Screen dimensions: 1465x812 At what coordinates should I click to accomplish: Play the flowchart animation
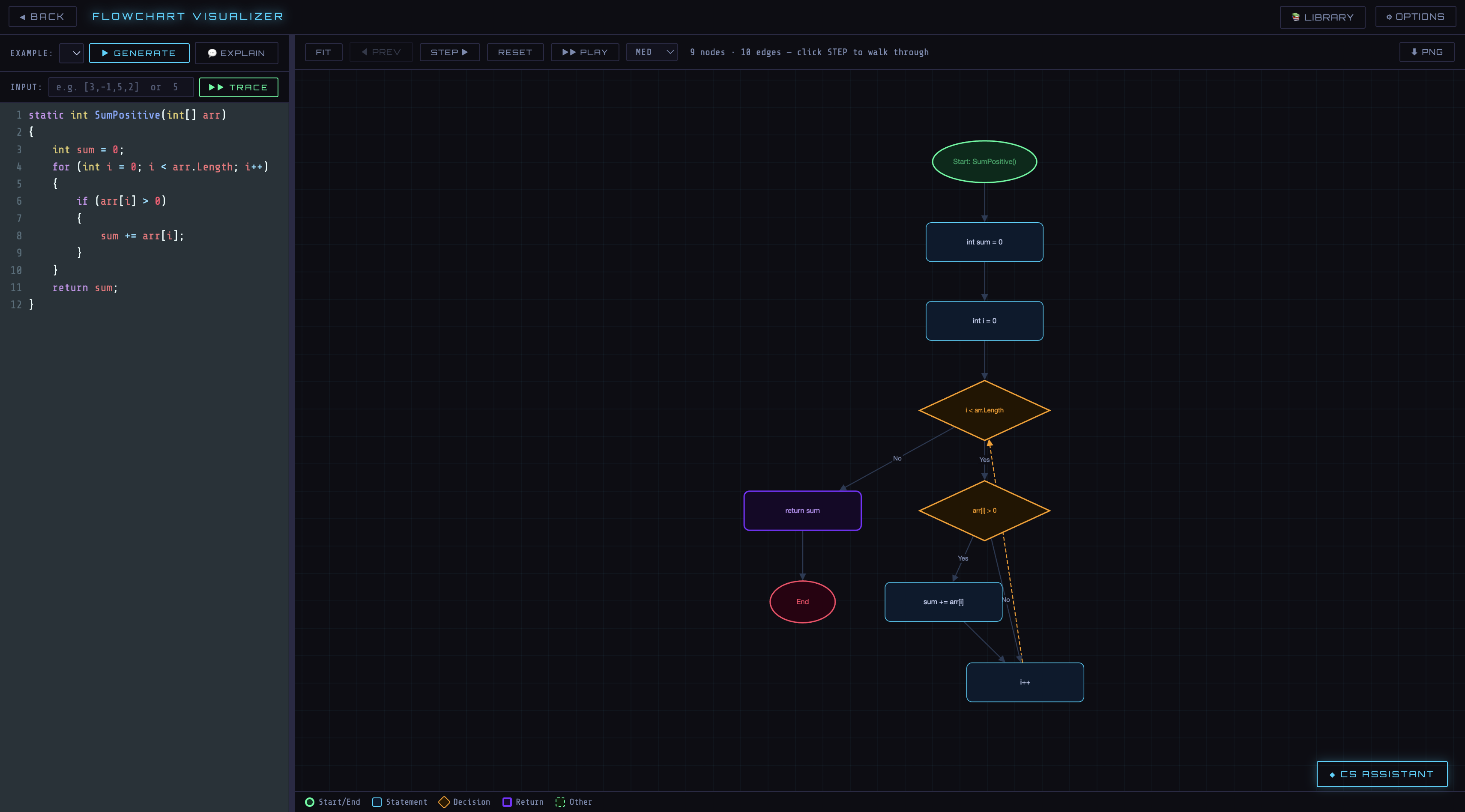585,52
